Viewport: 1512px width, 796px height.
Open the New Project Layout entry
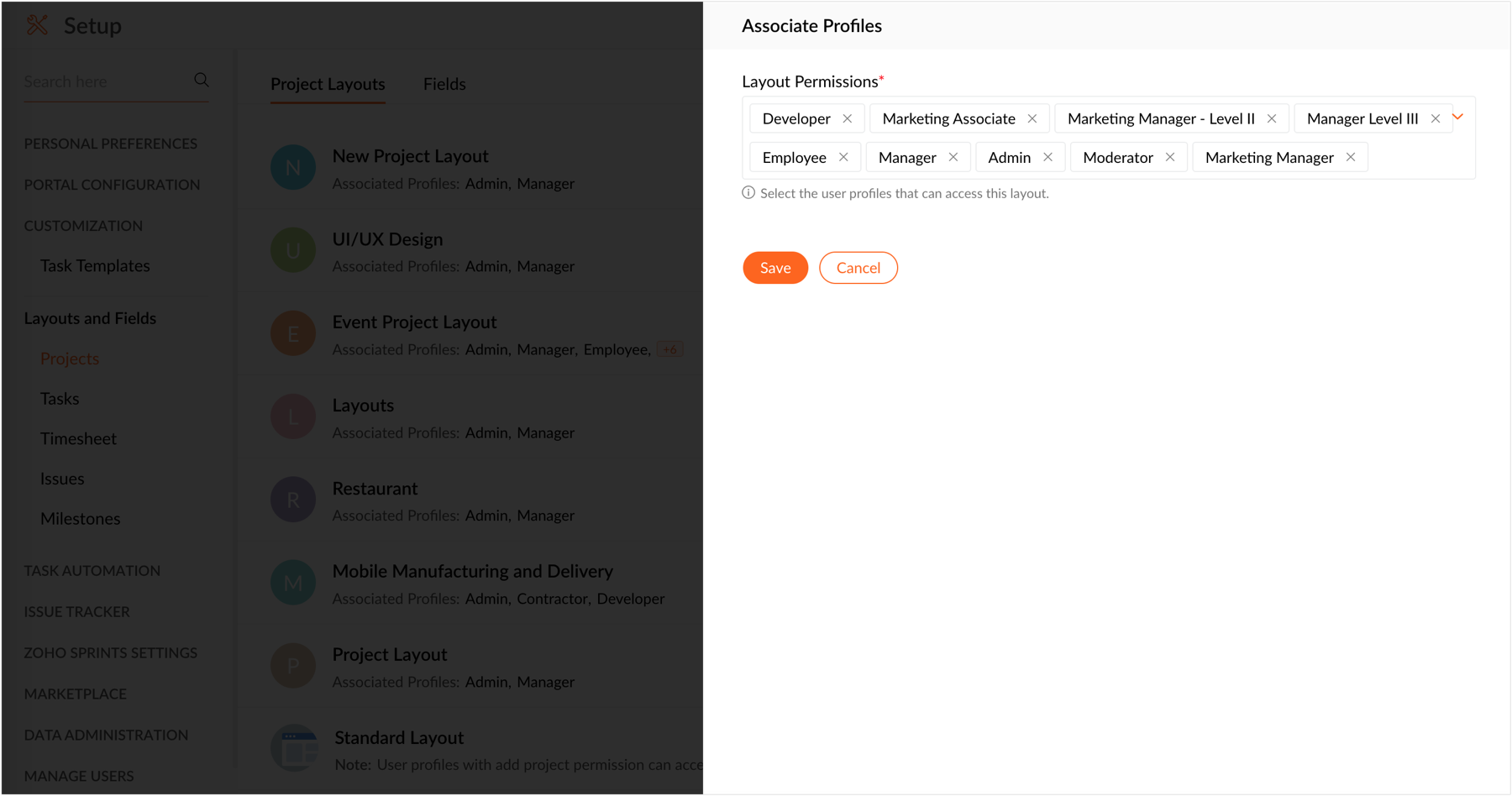(410, 156)
